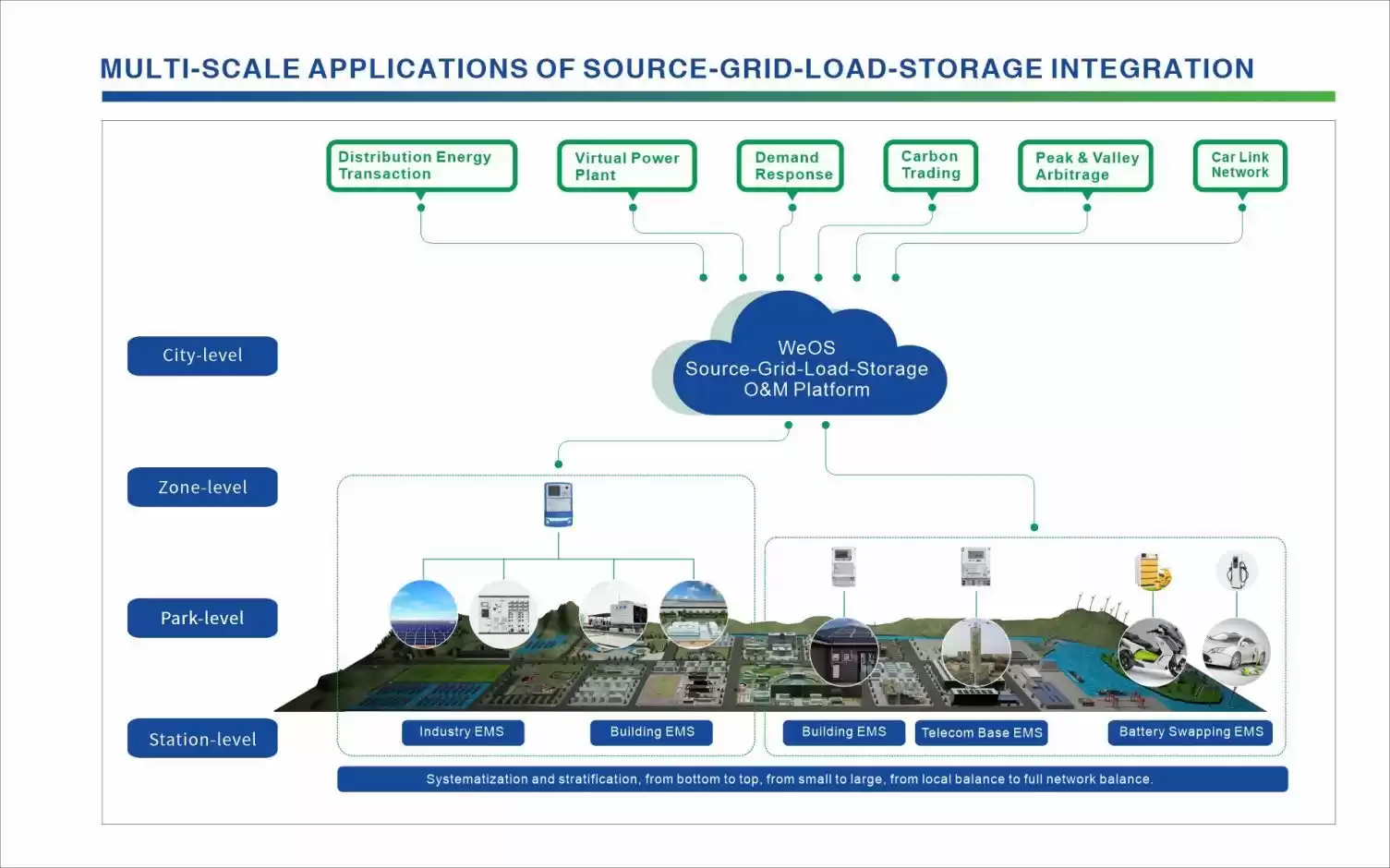Click the Demand Response box
1390x868 pixels.
[791, 166]
